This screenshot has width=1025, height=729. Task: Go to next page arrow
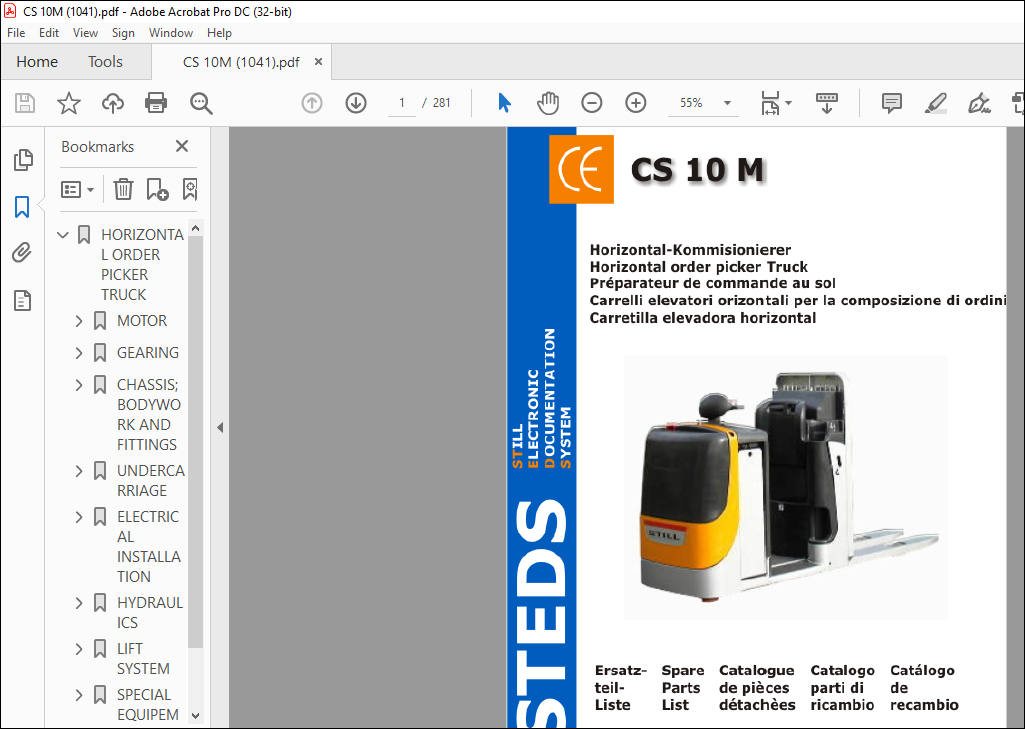(356, 103)
